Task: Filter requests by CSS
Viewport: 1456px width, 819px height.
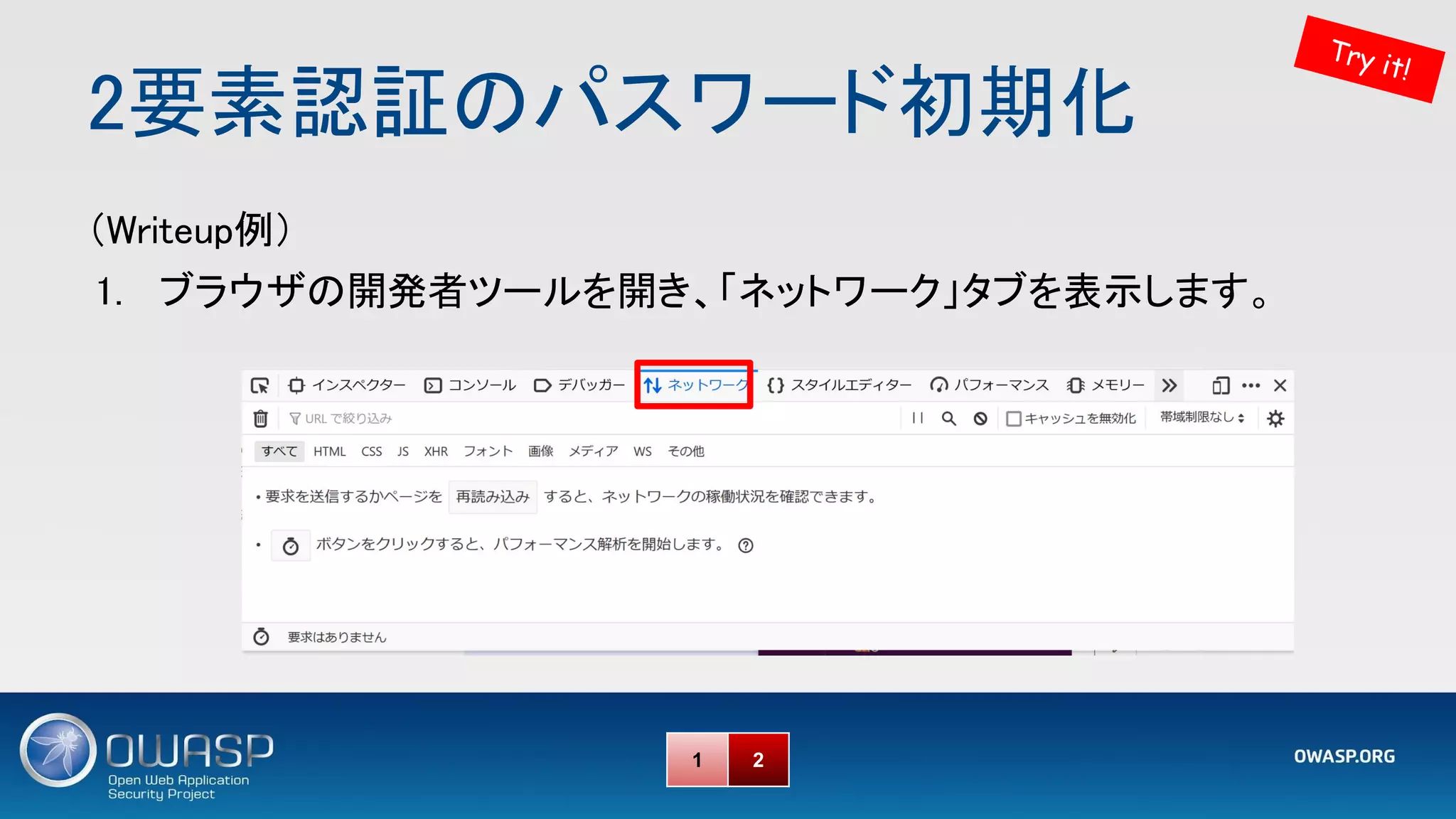Action: click(x=372, y=451)
